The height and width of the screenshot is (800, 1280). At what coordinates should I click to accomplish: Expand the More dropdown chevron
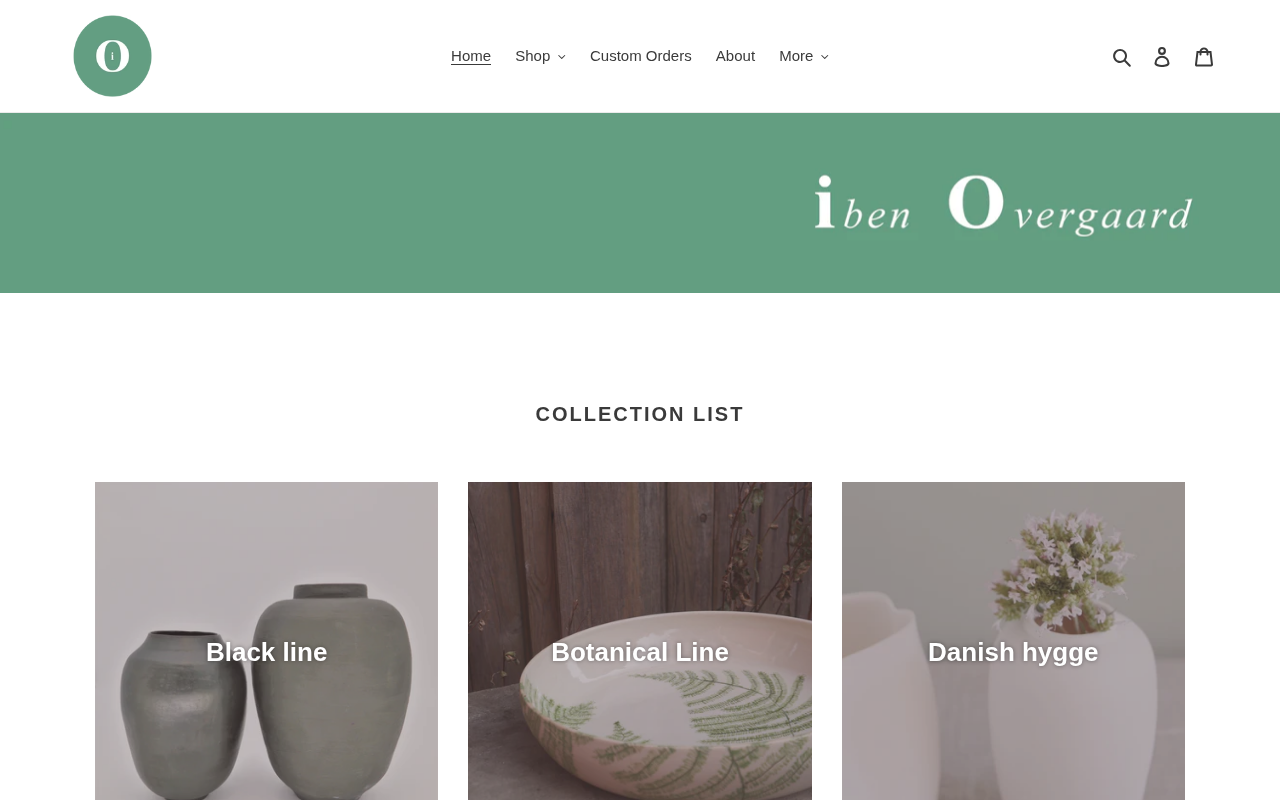point(824,57)
